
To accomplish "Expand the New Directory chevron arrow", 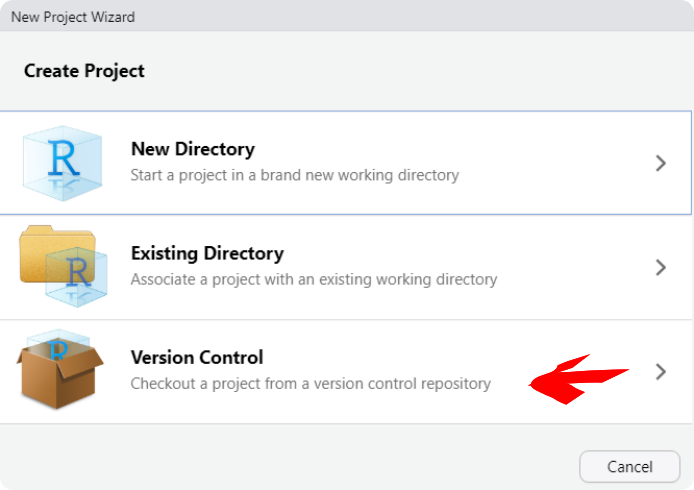I will (x=661, y=163).
